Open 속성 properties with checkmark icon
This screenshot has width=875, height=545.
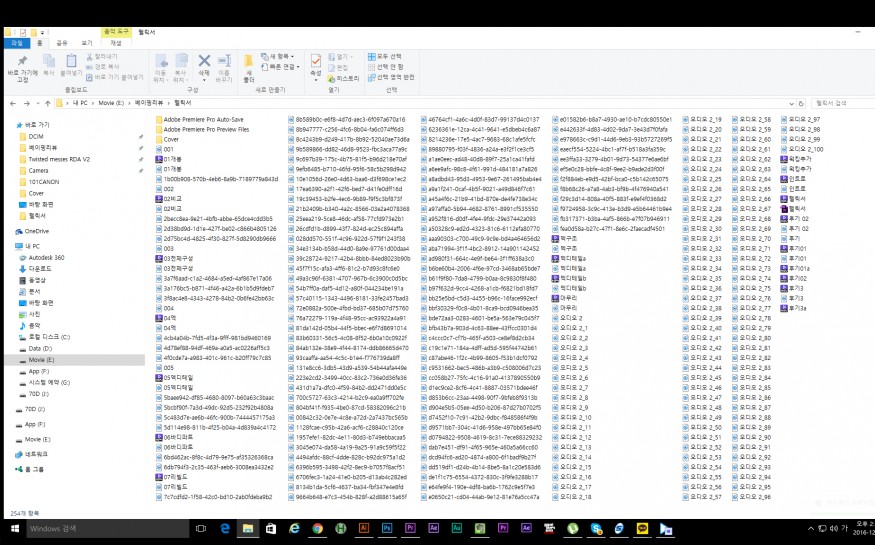point(316,62)
